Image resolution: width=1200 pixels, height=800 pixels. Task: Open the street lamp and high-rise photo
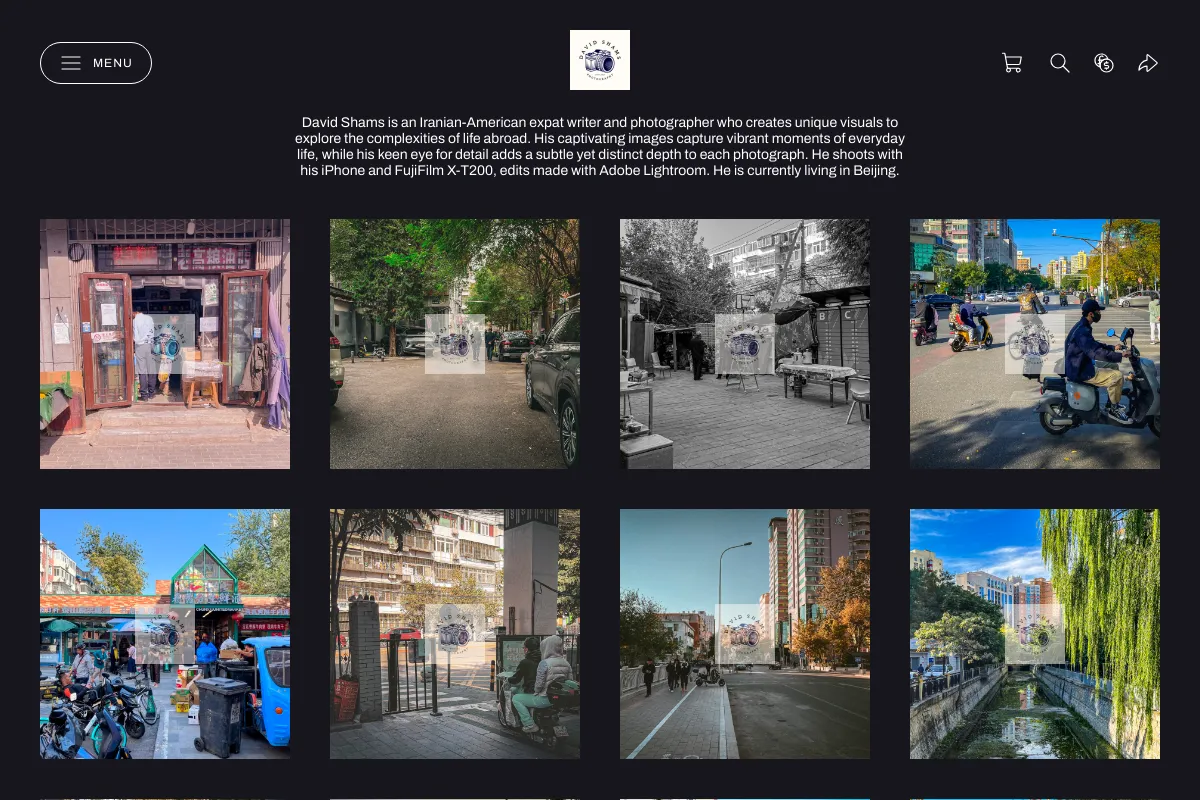tap(745, 634)
